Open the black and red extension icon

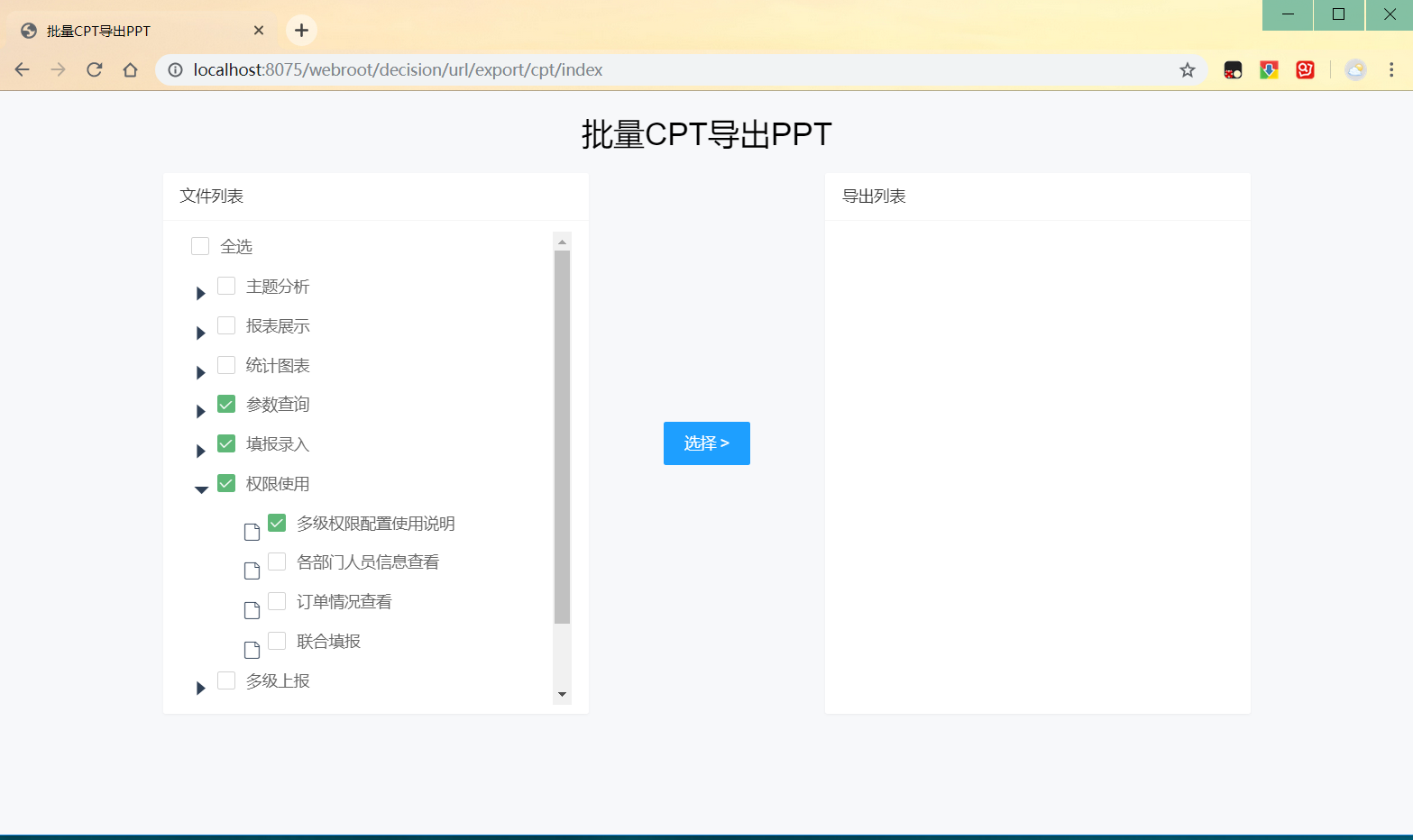[1233, 69]
